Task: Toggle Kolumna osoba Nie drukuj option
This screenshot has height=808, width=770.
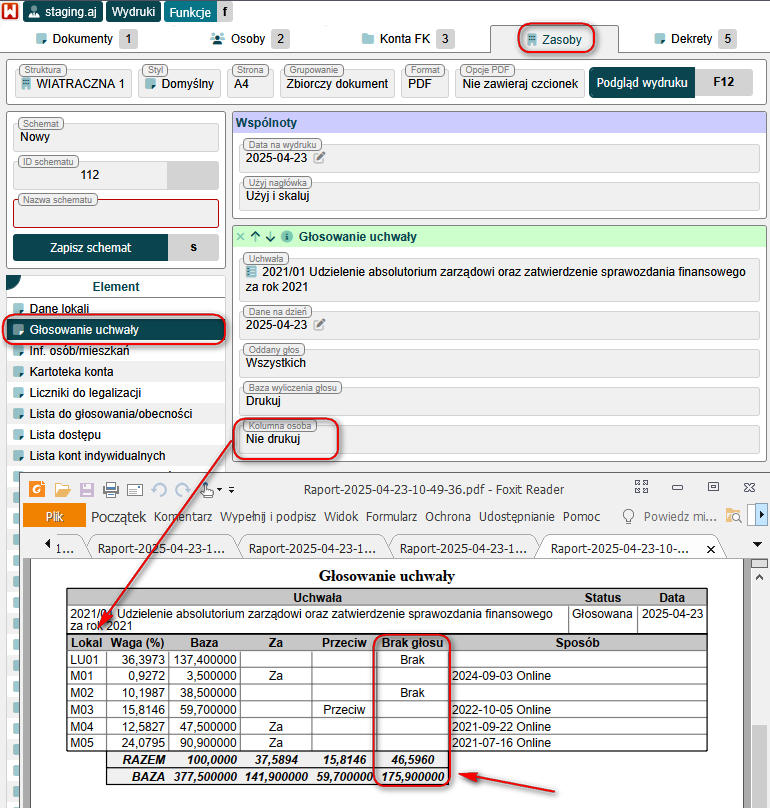Action: pyautogui.click(x=501, y=439)
